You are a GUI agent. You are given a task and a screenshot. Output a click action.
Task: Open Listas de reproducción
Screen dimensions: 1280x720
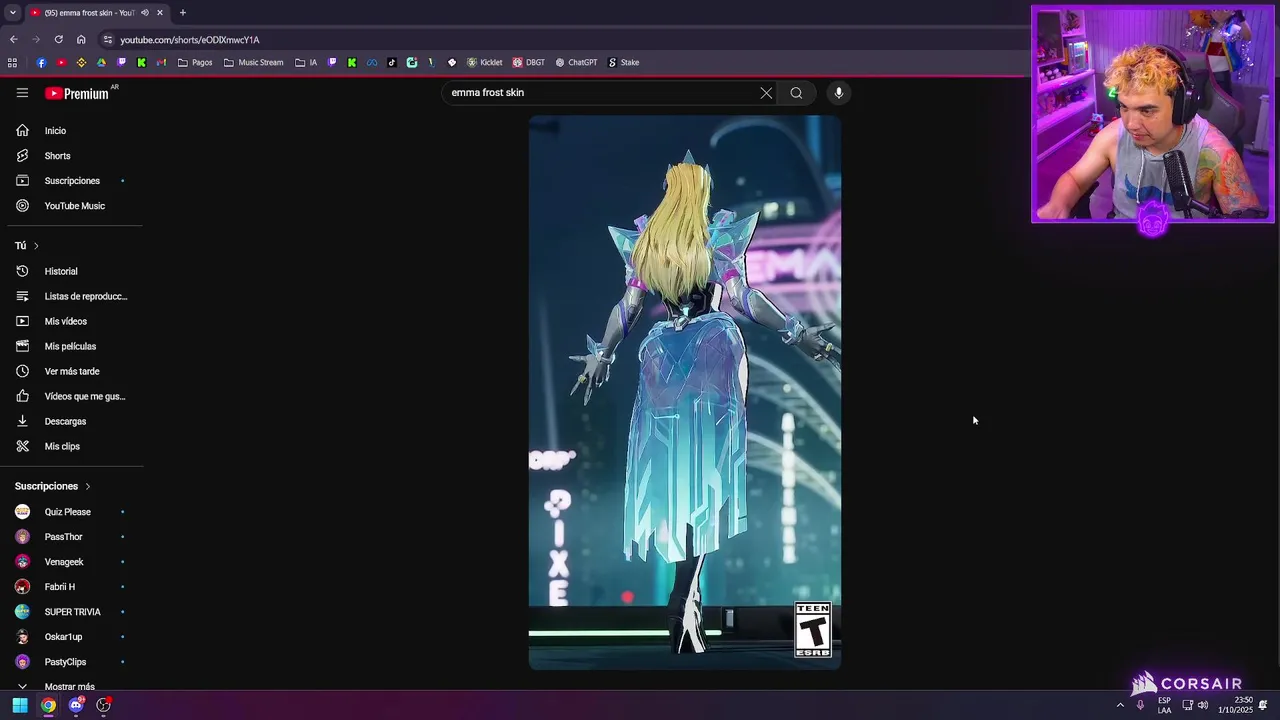pos(70,296)
